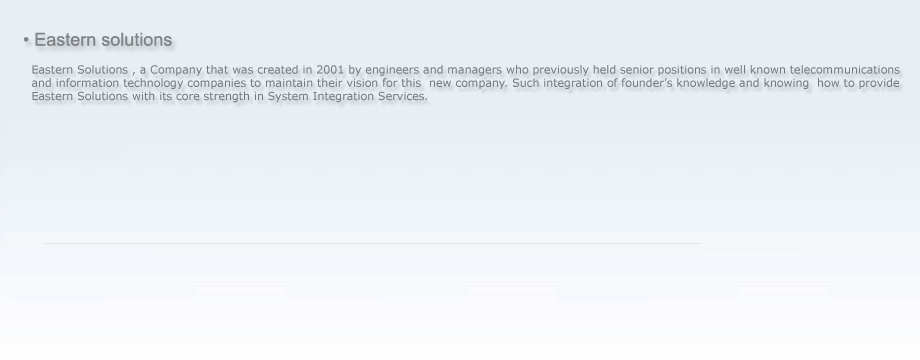Click 'information technology' in the second line
The width and height of the screenshot is (920, 360).
(x=119, y=83)
